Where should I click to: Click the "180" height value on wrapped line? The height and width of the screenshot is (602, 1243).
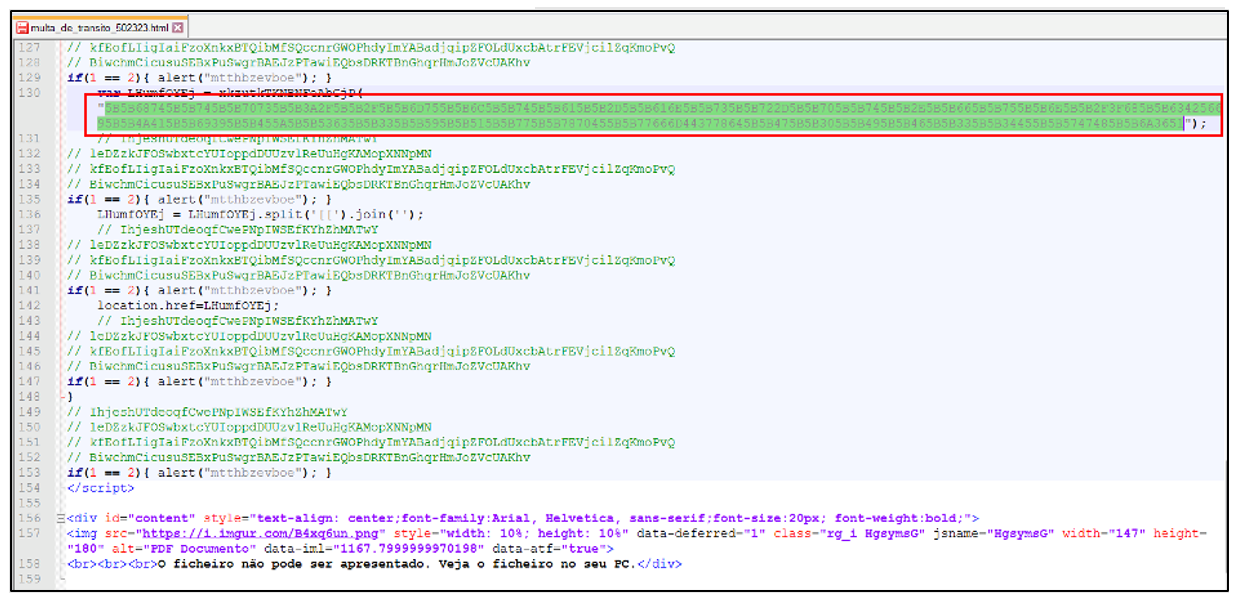[x=86, y=549]
